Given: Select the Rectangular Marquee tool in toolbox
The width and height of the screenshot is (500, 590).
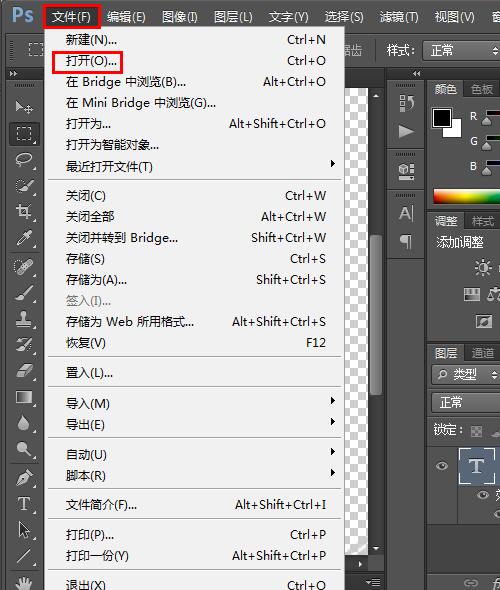Looking at the screenshot, I should [x=24, y=133].
